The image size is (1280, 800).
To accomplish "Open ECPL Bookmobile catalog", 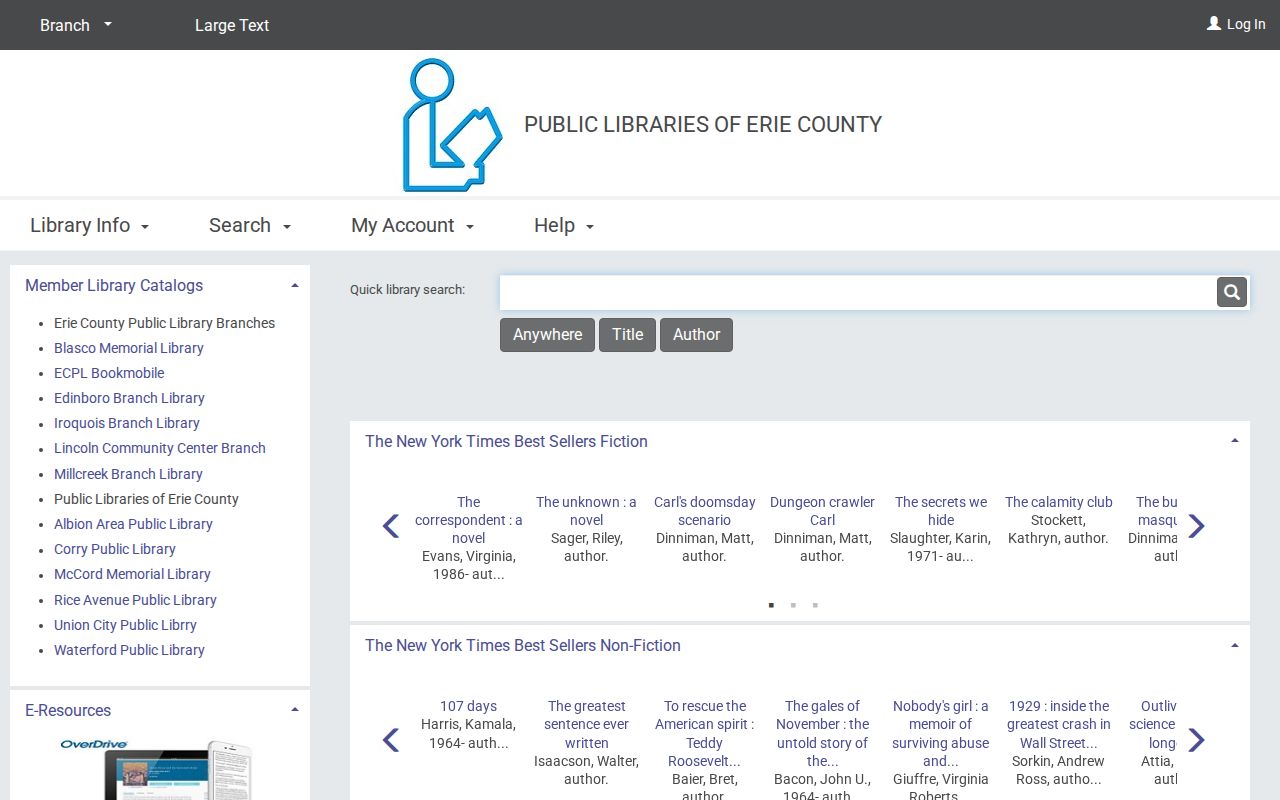I will tap(109, 373).
